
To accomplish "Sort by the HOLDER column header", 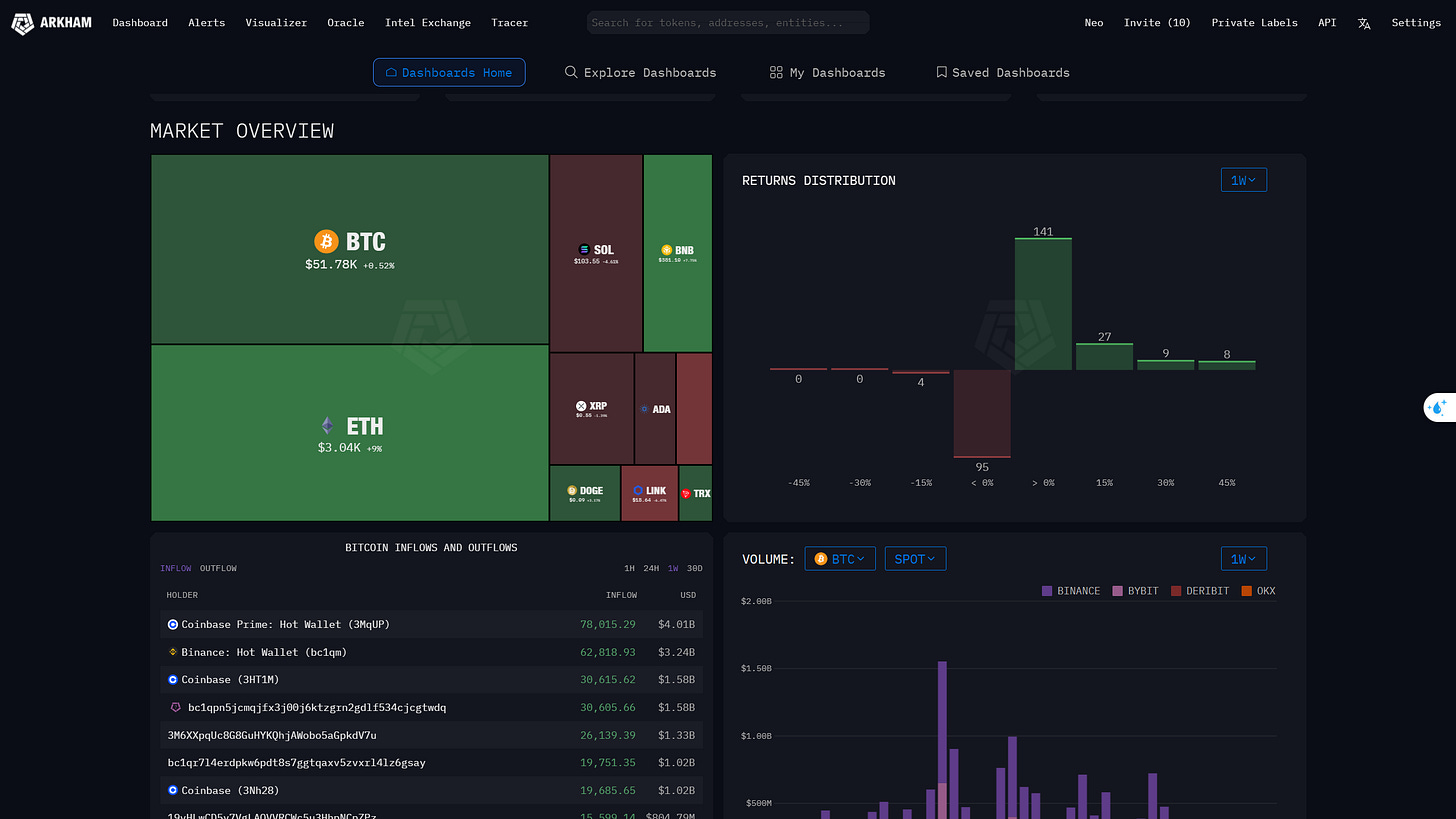I will coord(182,595).
